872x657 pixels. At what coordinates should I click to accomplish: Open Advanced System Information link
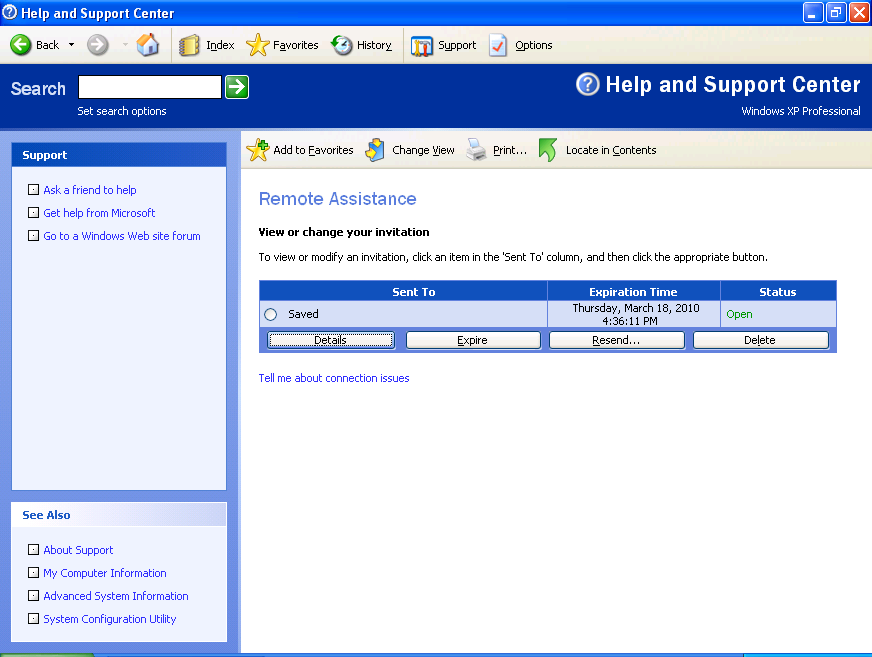click(116, 596)
